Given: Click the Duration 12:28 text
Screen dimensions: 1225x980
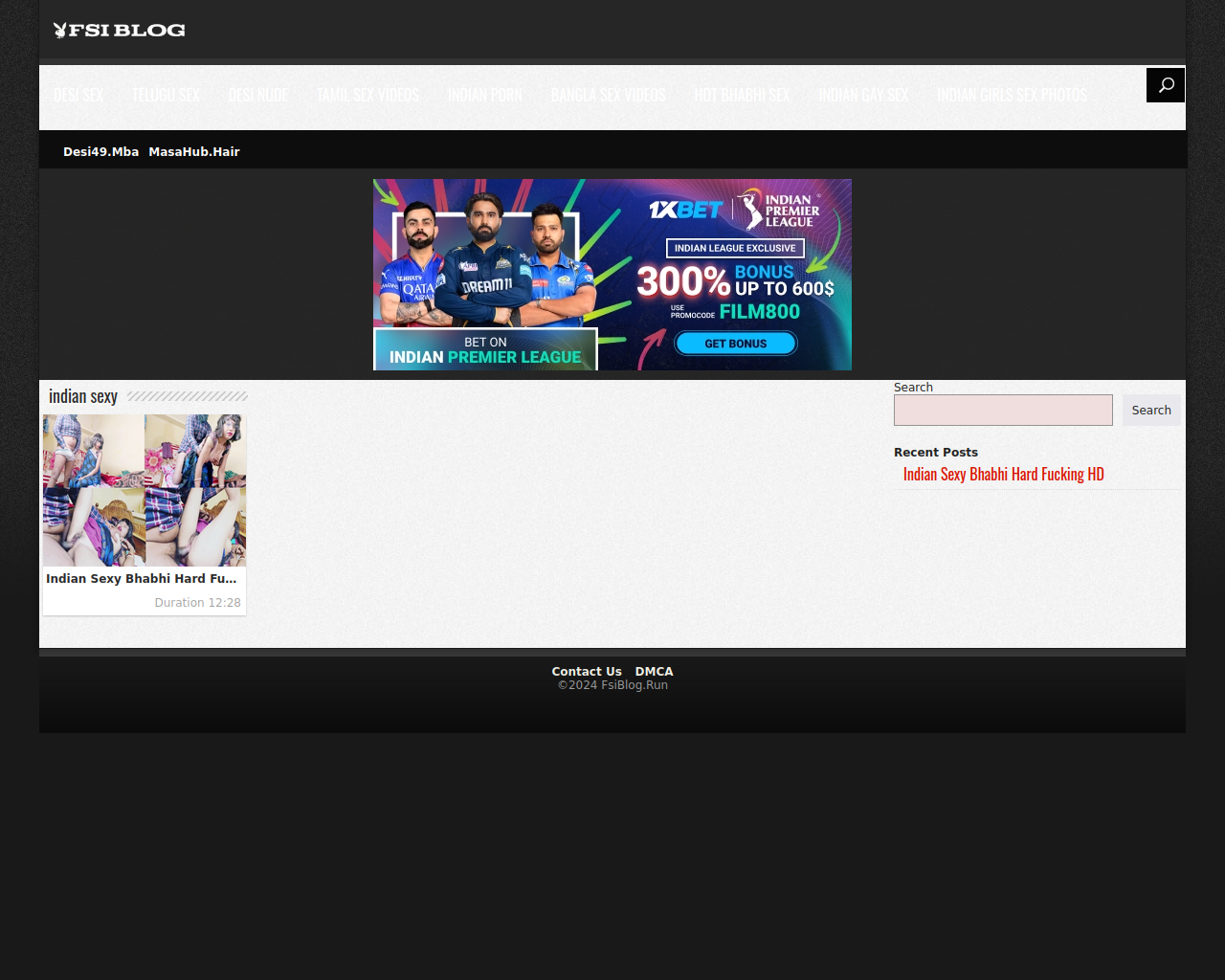Looking at the screenshot, I should point(198,603).
